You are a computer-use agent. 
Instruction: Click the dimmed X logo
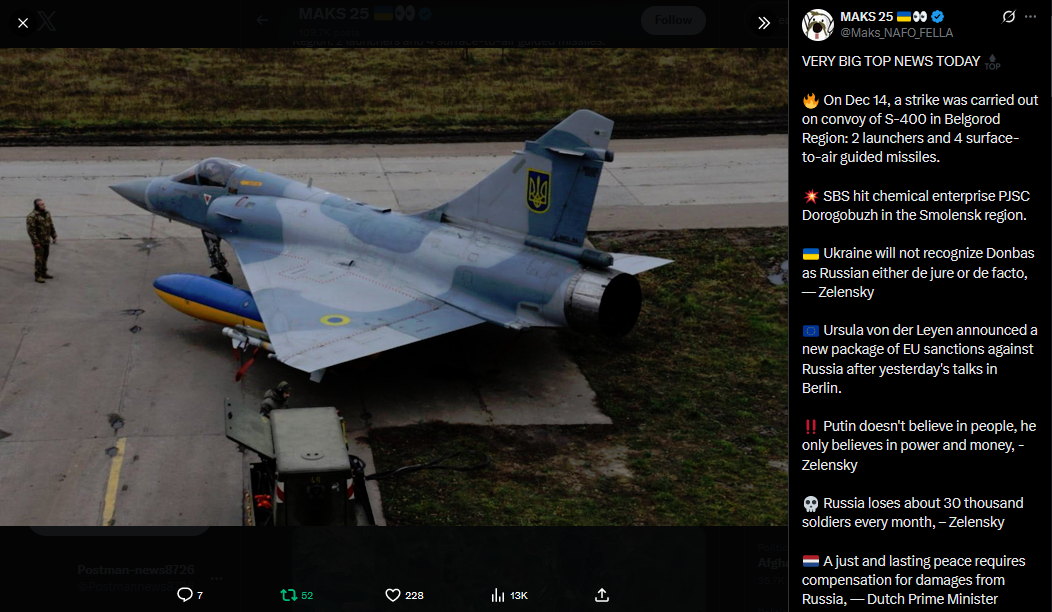click(47, 21)
